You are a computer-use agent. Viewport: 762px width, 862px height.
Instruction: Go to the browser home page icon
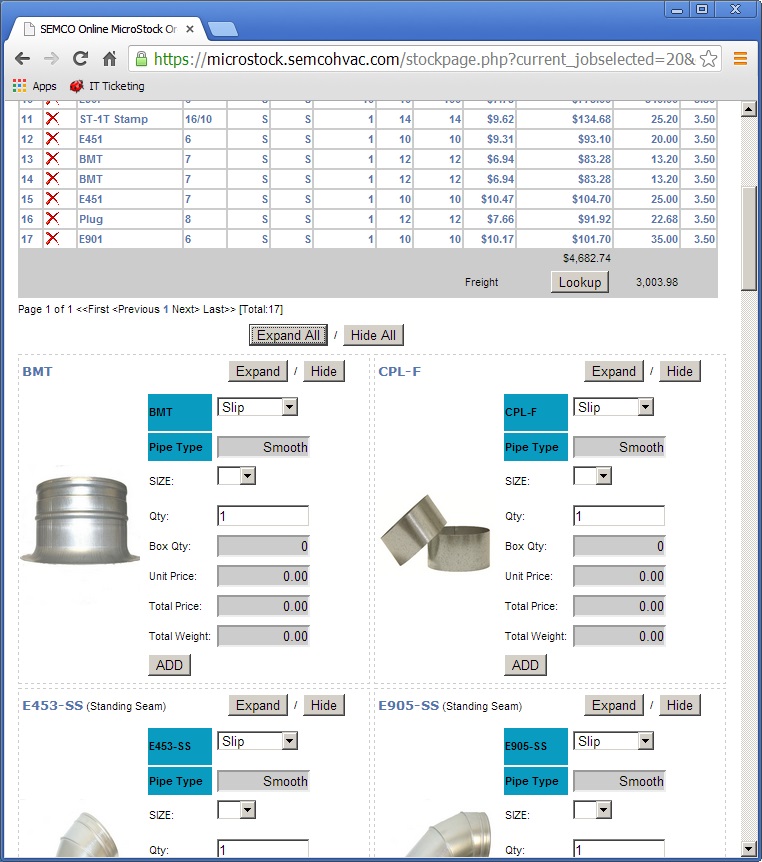pos(110,59)
